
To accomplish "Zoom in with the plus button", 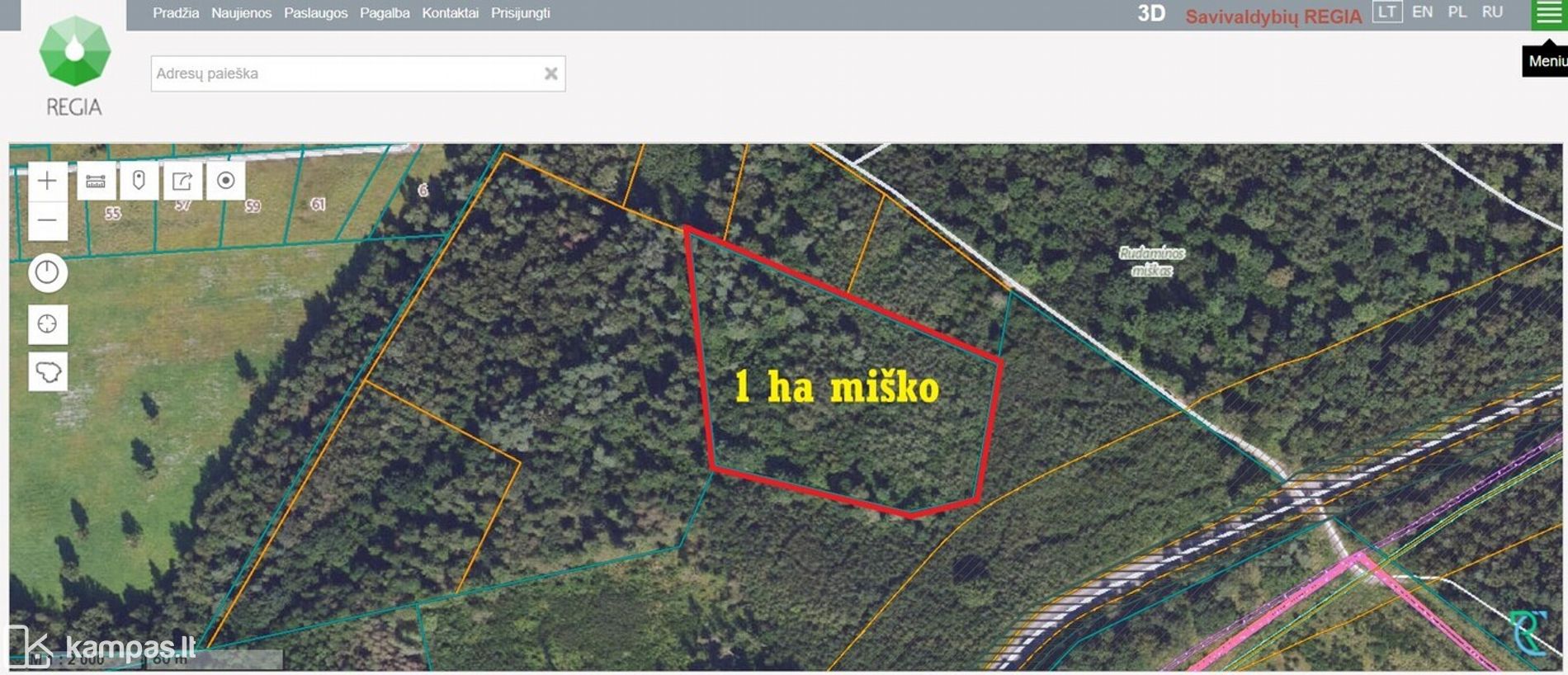I will (48, 181).
